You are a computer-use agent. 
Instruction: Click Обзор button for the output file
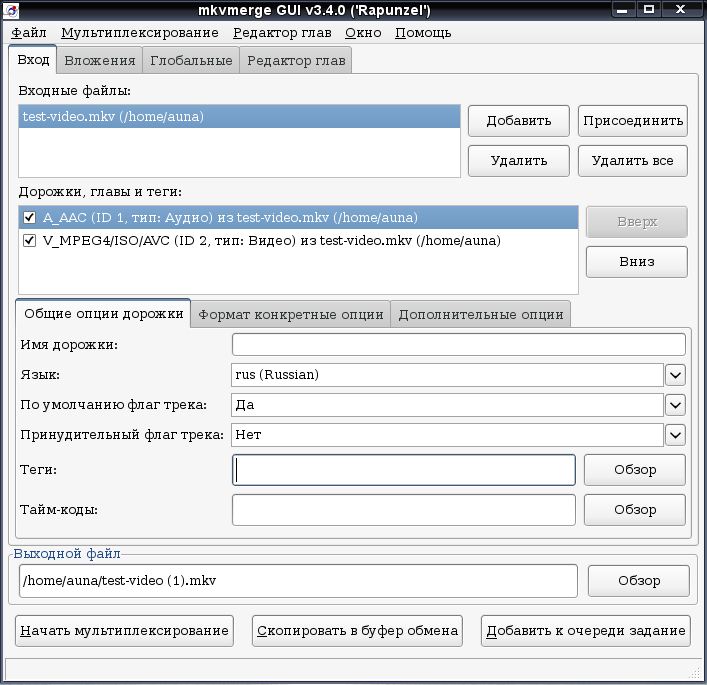(639, 581)
